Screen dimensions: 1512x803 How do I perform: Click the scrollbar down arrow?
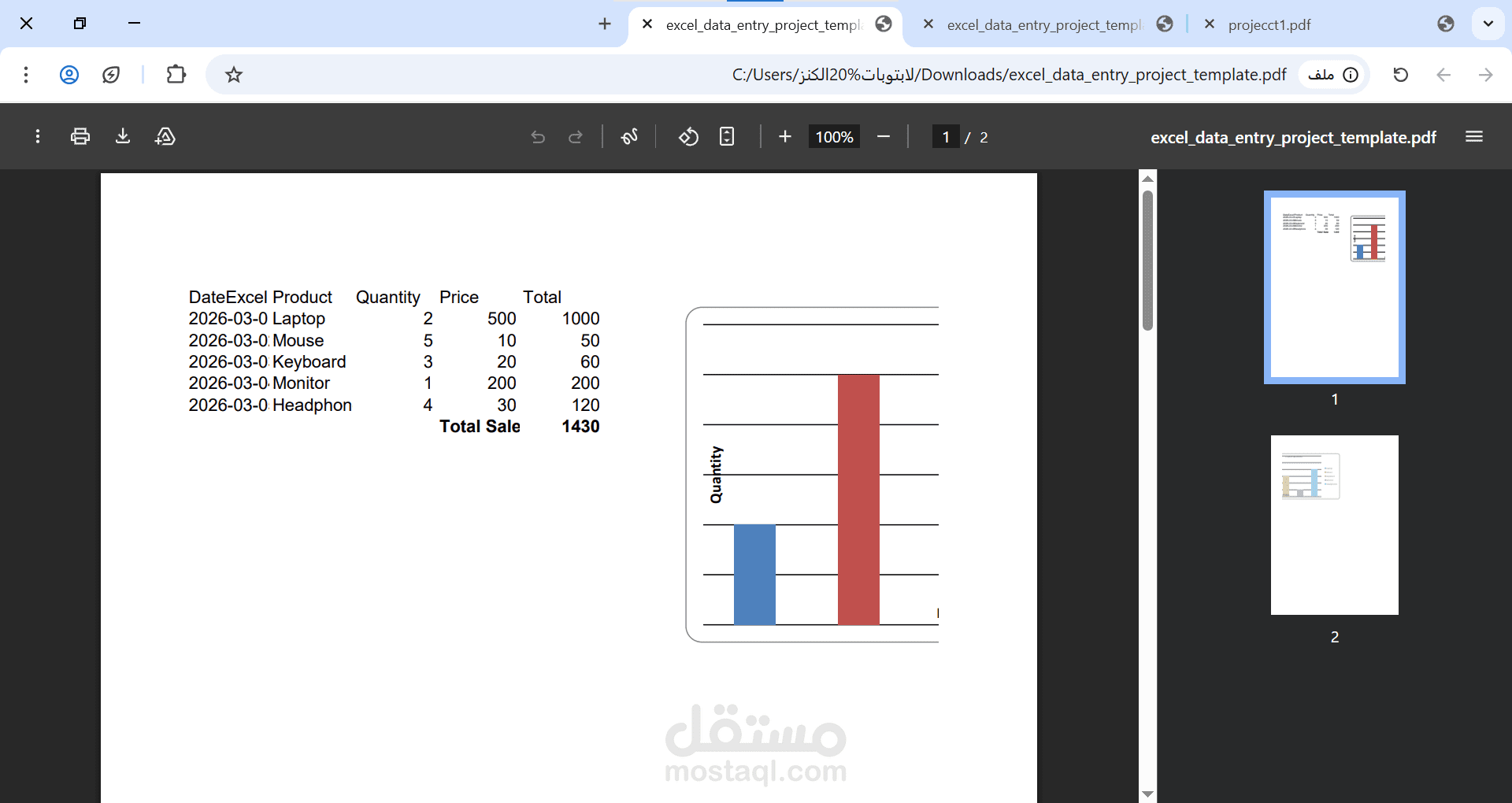[x=1147, y=794]
